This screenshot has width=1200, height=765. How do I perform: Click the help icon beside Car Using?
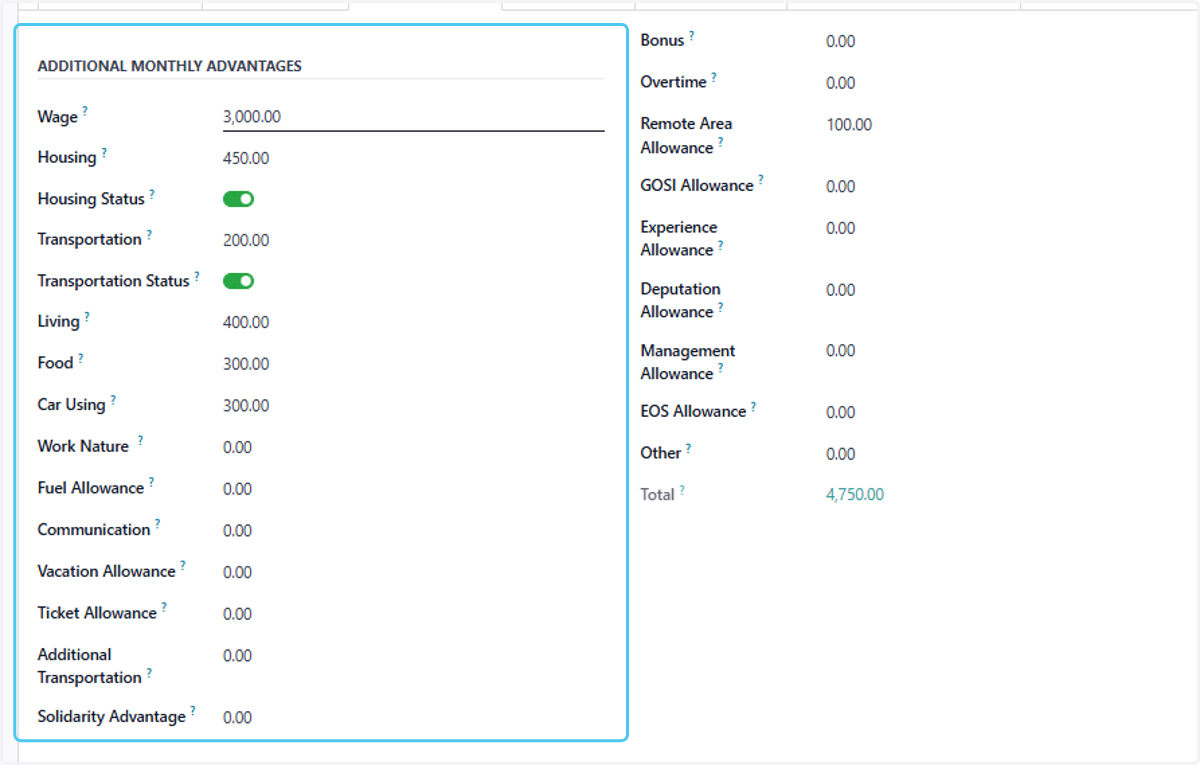[113, 400]
